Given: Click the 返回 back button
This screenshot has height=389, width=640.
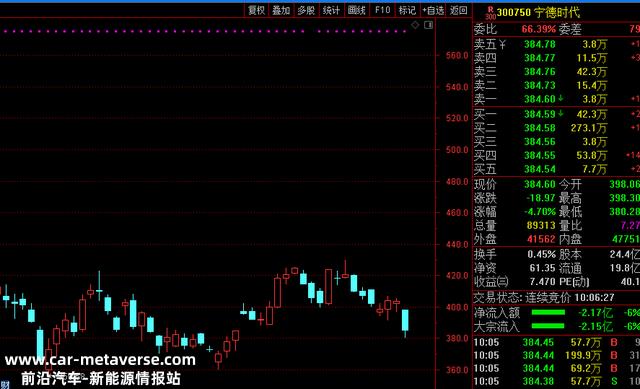Looking at the screenshot, I should [x=458, y=10].
